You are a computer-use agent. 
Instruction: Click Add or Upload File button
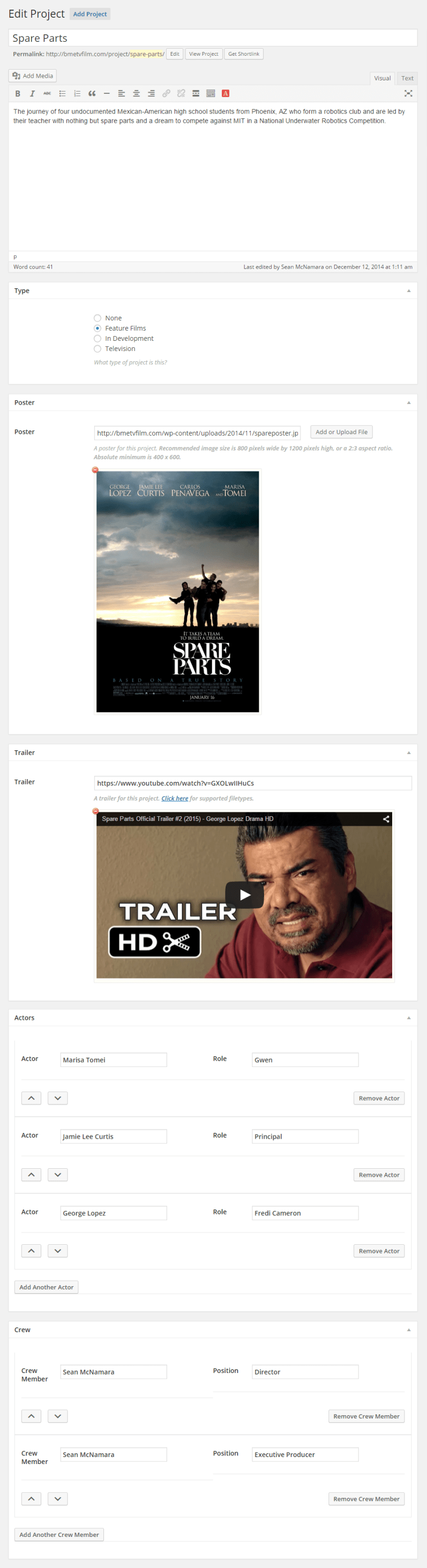[x=341, y=432]
